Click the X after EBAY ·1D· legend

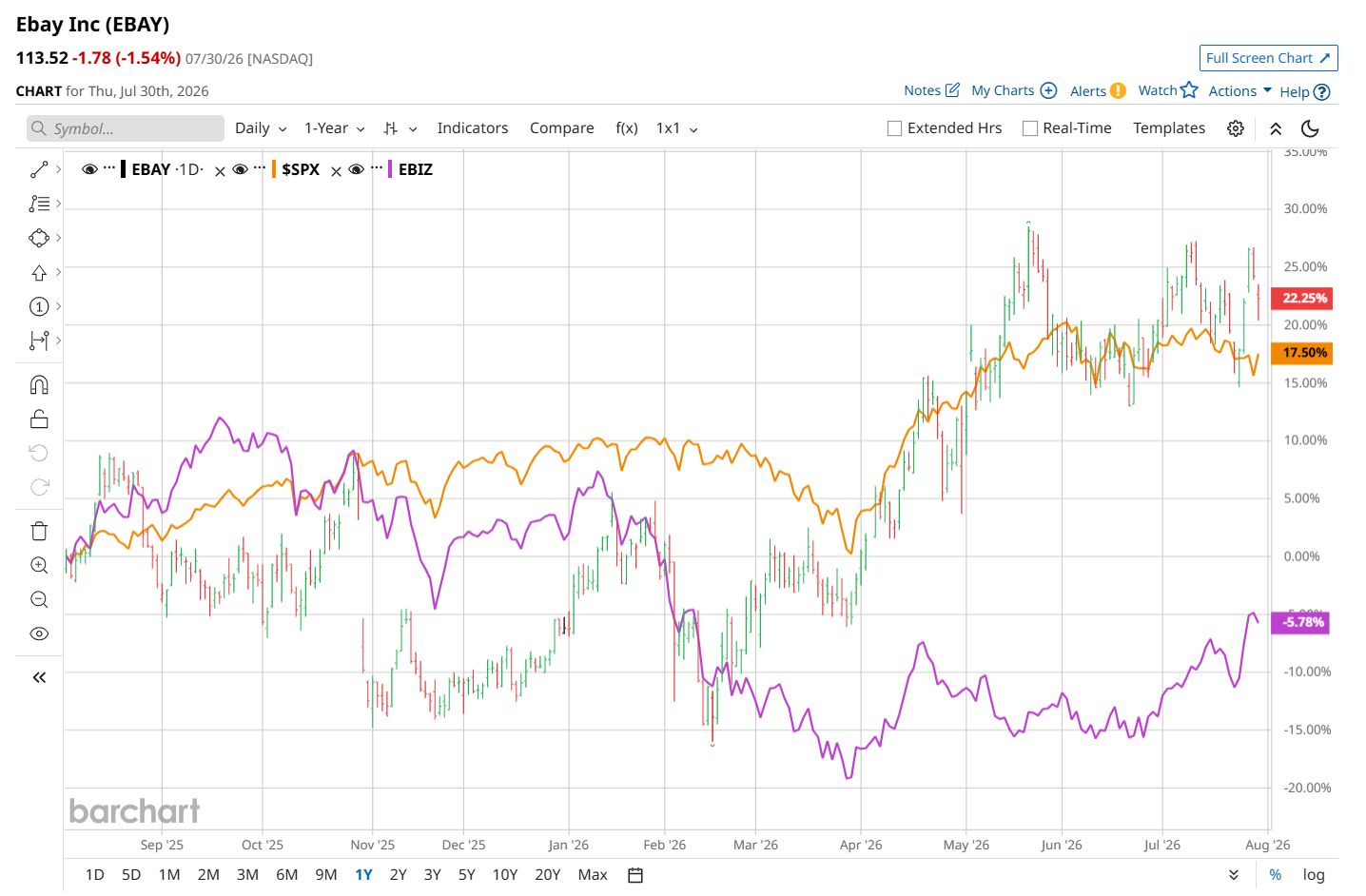(x=220, y=171)
